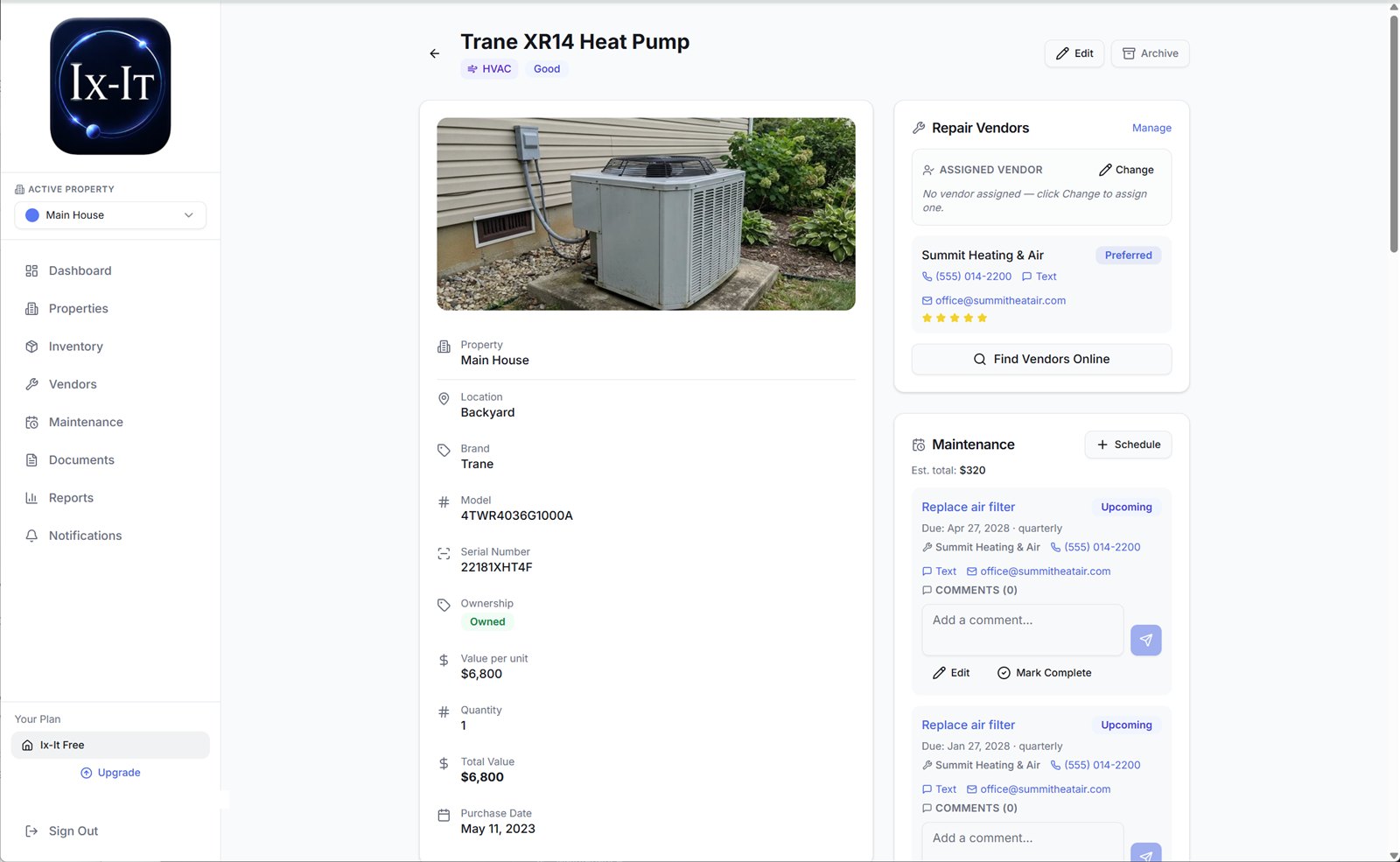
Task: Mark first Replace air filter task complete
Action: 1045,673
